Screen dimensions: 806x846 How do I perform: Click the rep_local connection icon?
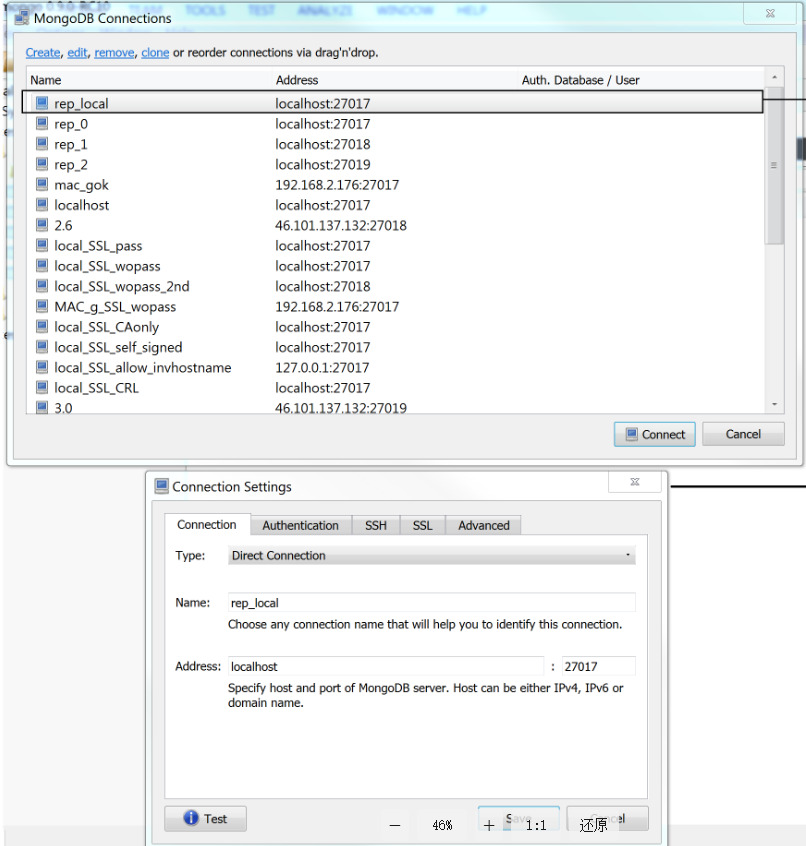click(42, 103)
